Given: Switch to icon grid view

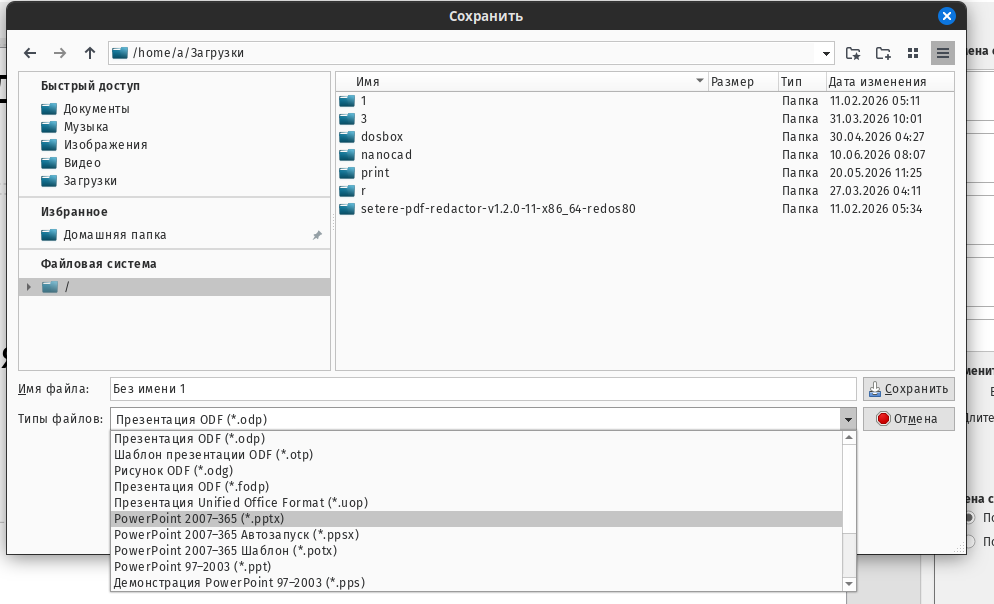Looking at the screenshot, I should [913, 53].
